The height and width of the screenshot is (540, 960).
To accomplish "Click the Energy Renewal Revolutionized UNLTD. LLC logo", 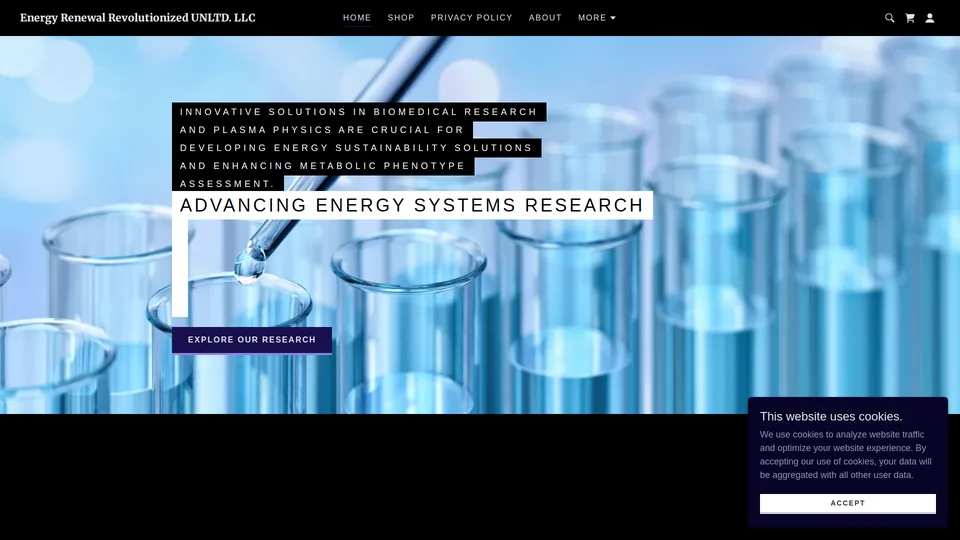I will [x=138, y=18].
